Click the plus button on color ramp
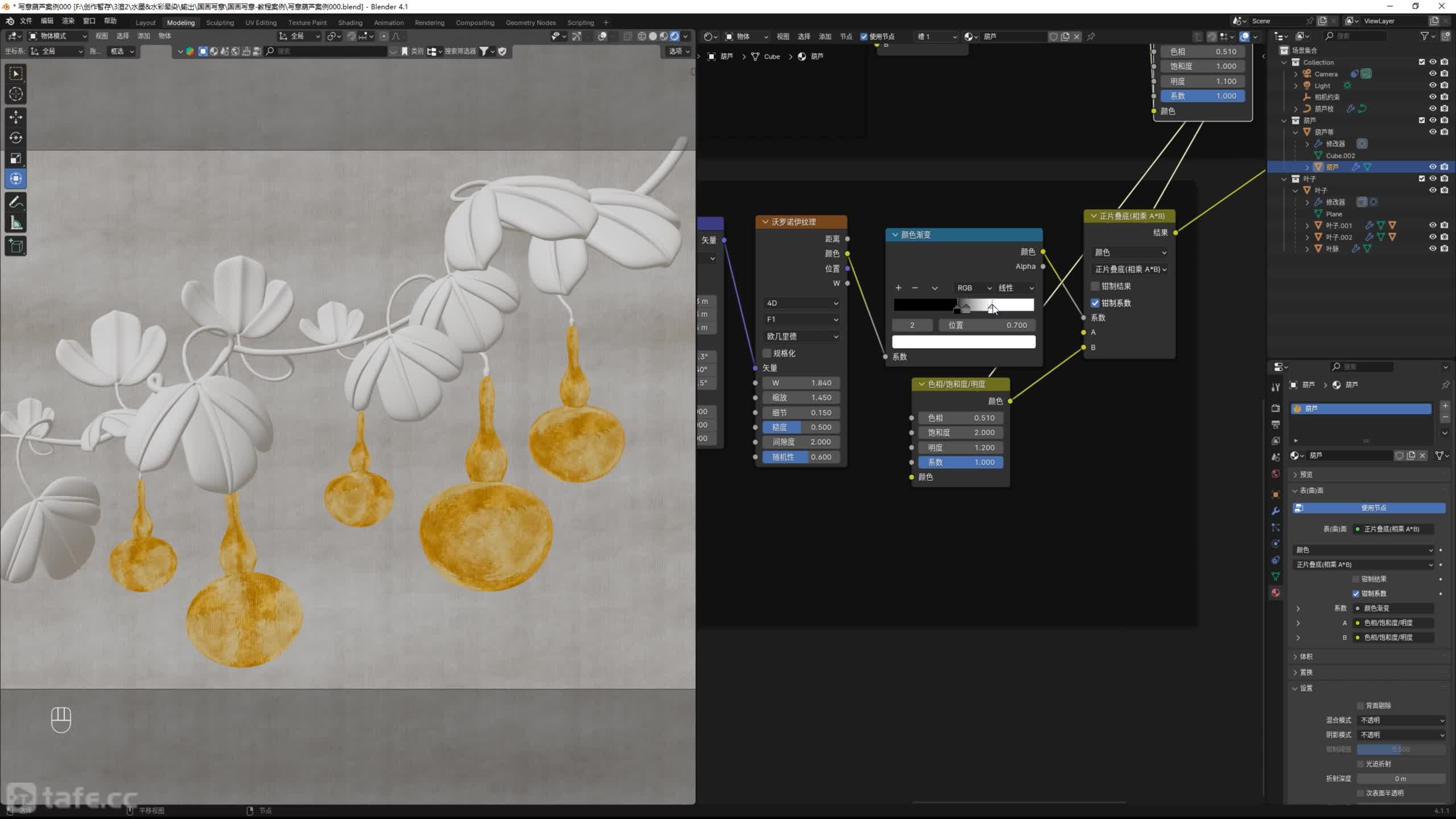1456x819 pixels. click(899, 288)
